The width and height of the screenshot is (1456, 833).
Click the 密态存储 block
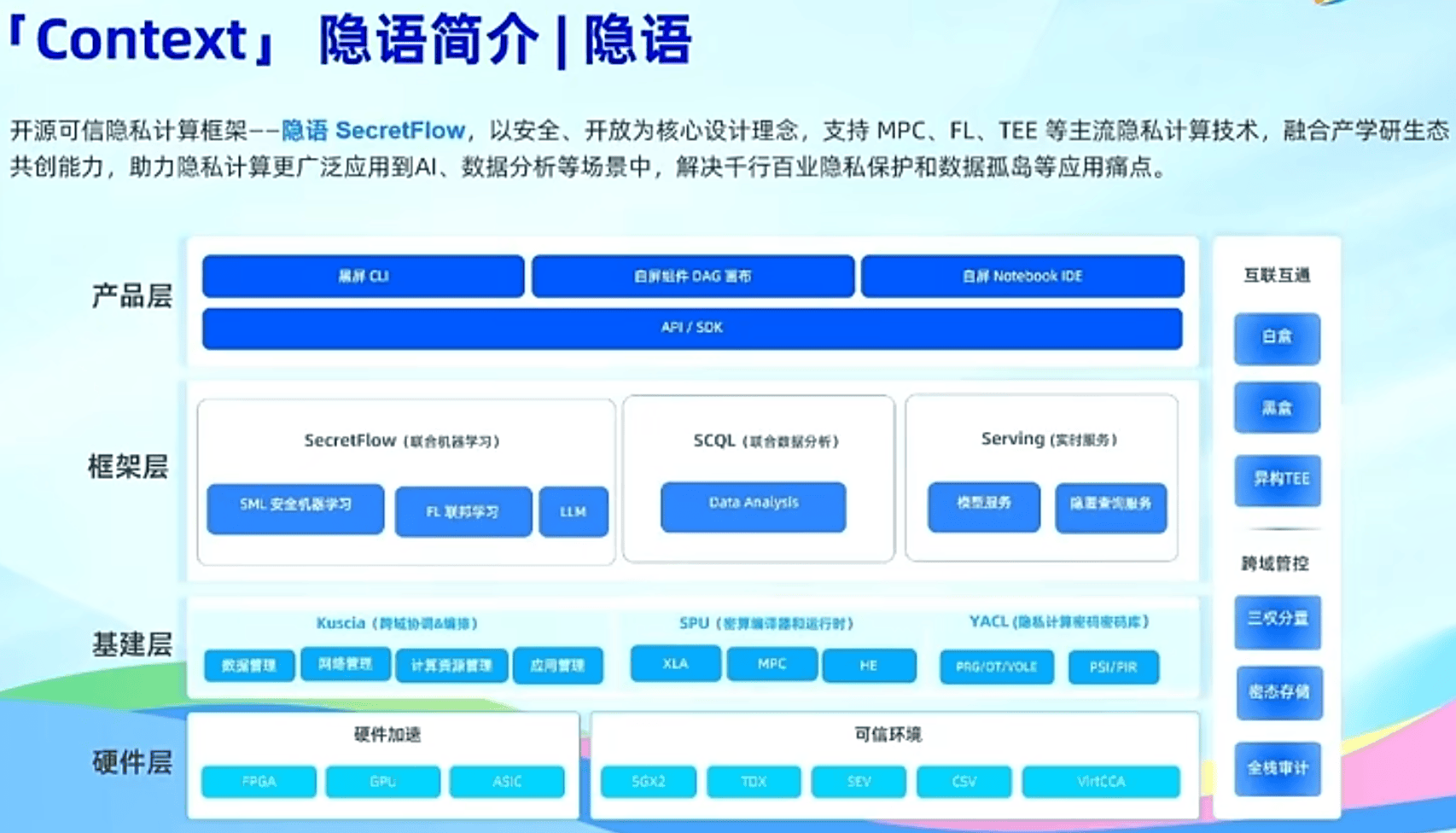pyautogui.click(x=1279, y=692)
